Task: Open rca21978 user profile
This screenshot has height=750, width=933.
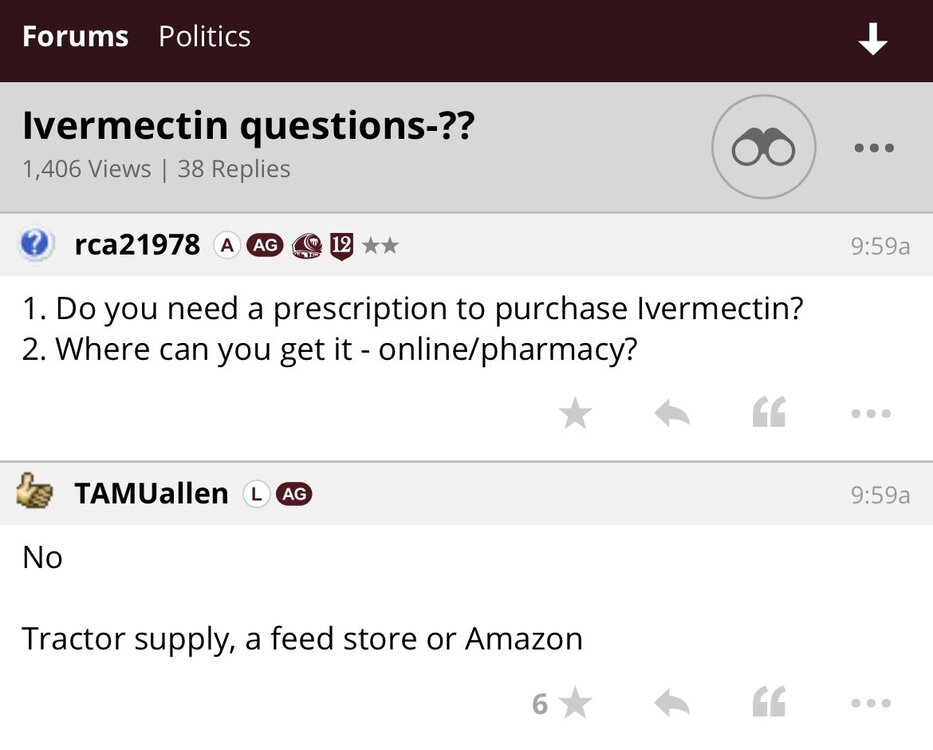Action: point(137,244)
